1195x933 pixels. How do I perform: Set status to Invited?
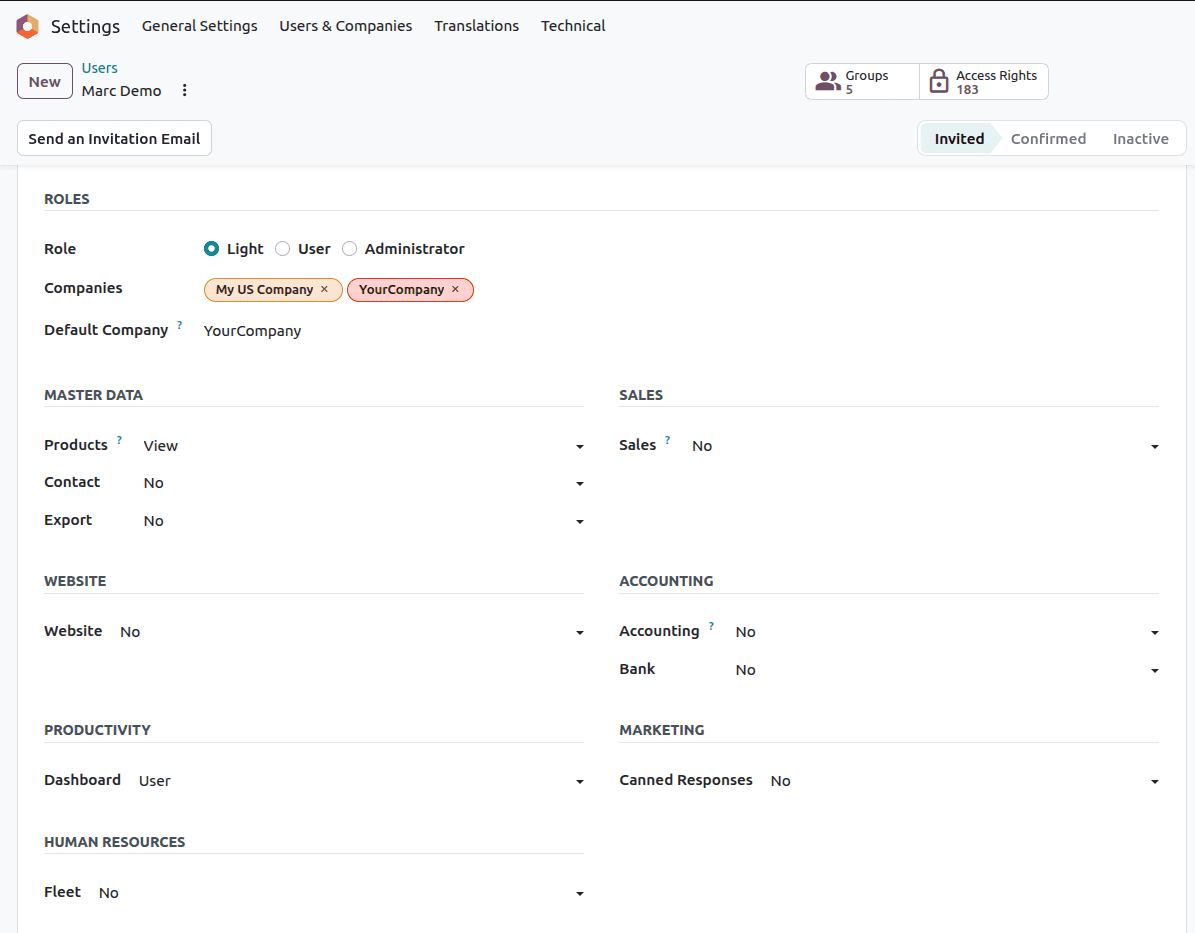pos(959,139)
